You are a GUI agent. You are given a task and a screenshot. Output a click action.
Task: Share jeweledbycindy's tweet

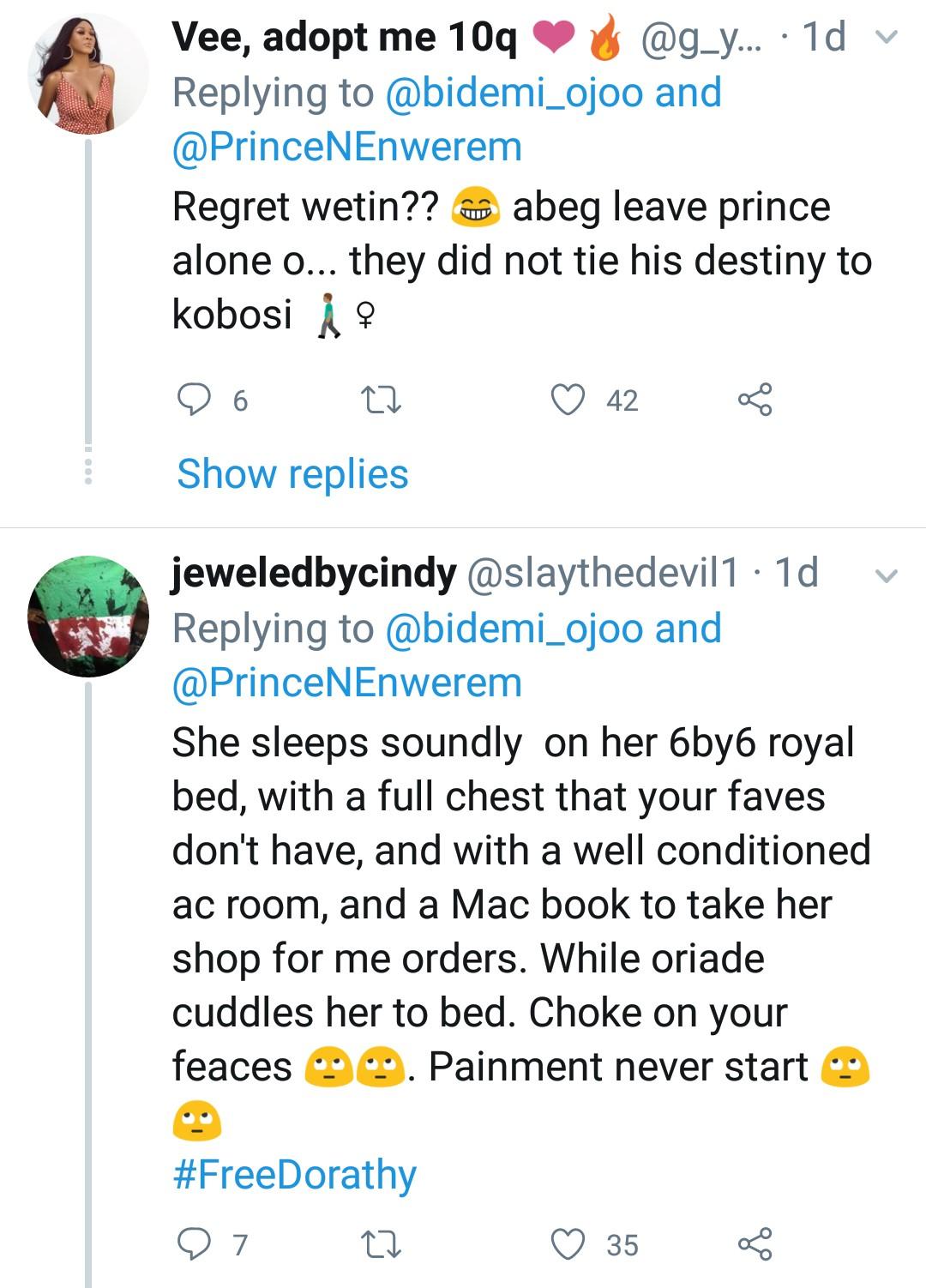click(x=755, y=1244)
